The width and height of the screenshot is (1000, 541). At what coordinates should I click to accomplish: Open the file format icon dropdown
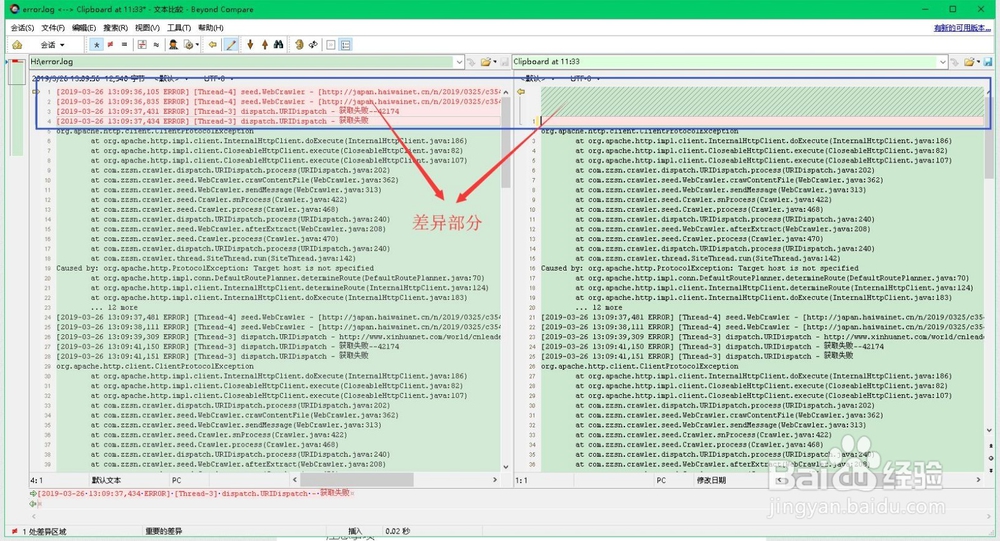pyautogui.click(x=191, y=45)
